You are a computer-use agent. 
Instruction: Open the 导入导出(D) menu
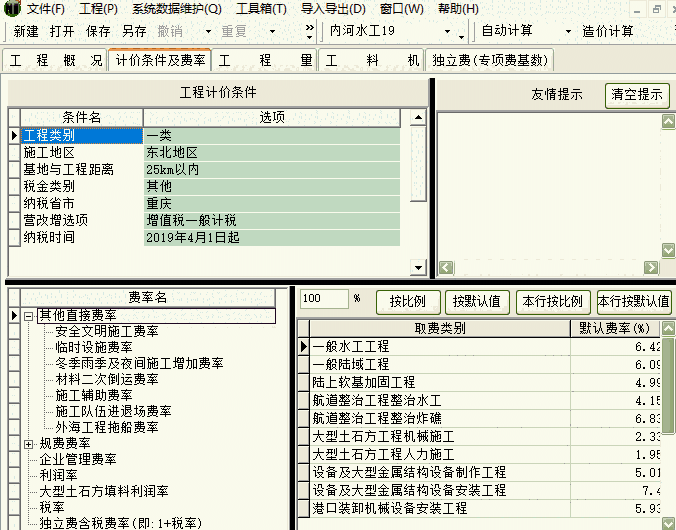(333, 9)
